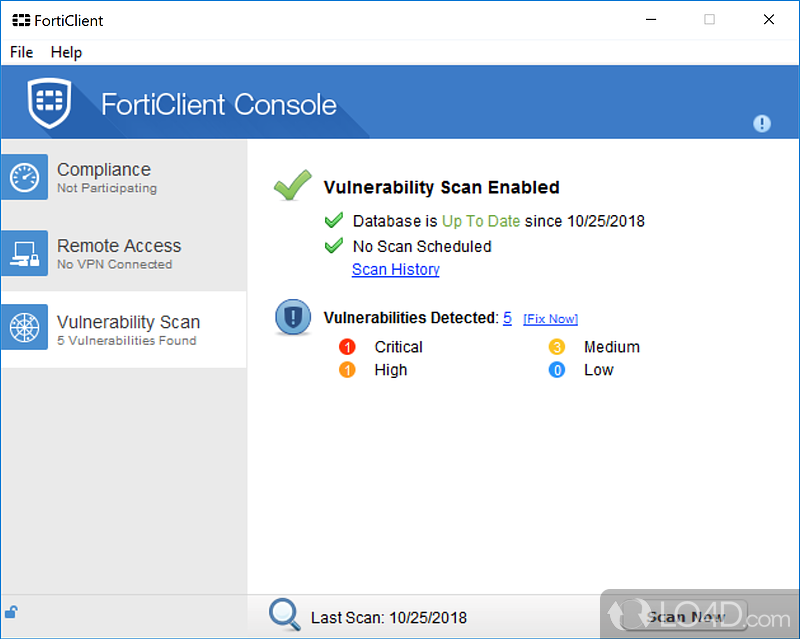
Task: Click the FortiClient shield logo
Action: click(x=49, y=103)
